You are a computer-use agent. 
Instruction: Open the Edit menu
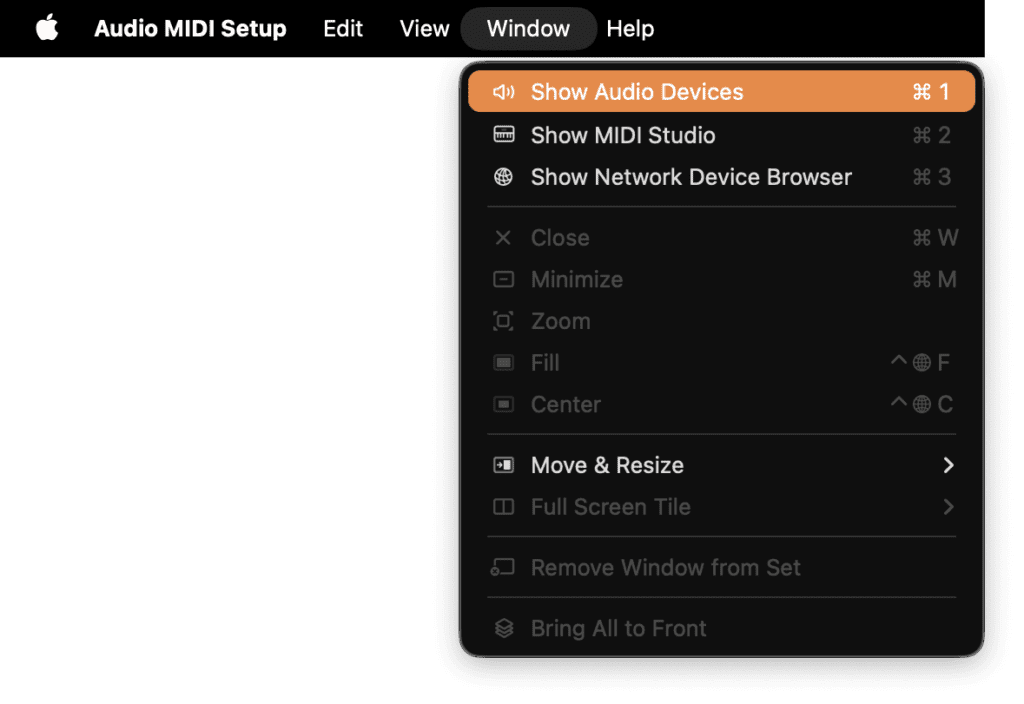pos(343,29)
